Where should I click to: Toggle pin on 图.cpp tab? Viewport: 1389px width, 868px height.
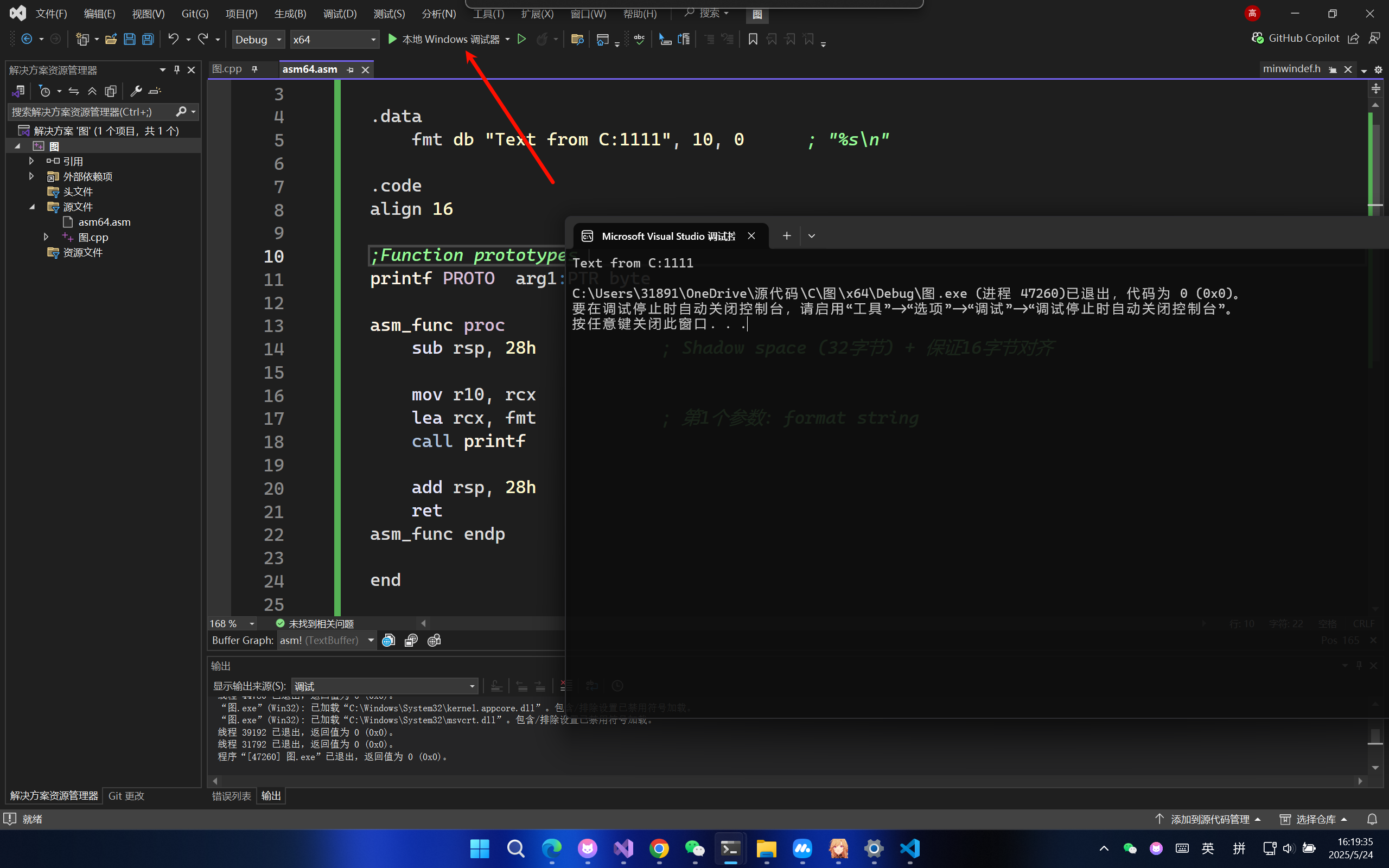point(254,69)
